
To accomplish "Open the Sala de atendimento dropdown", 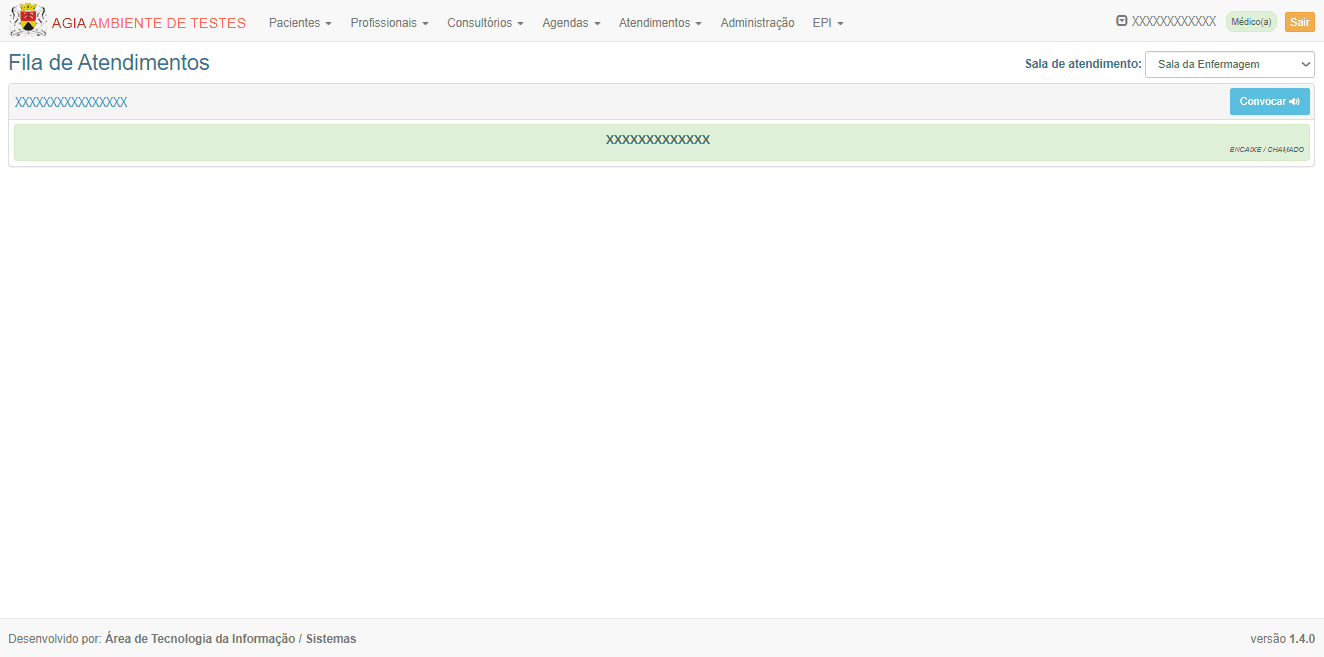I will click(x=1229, y=64).
